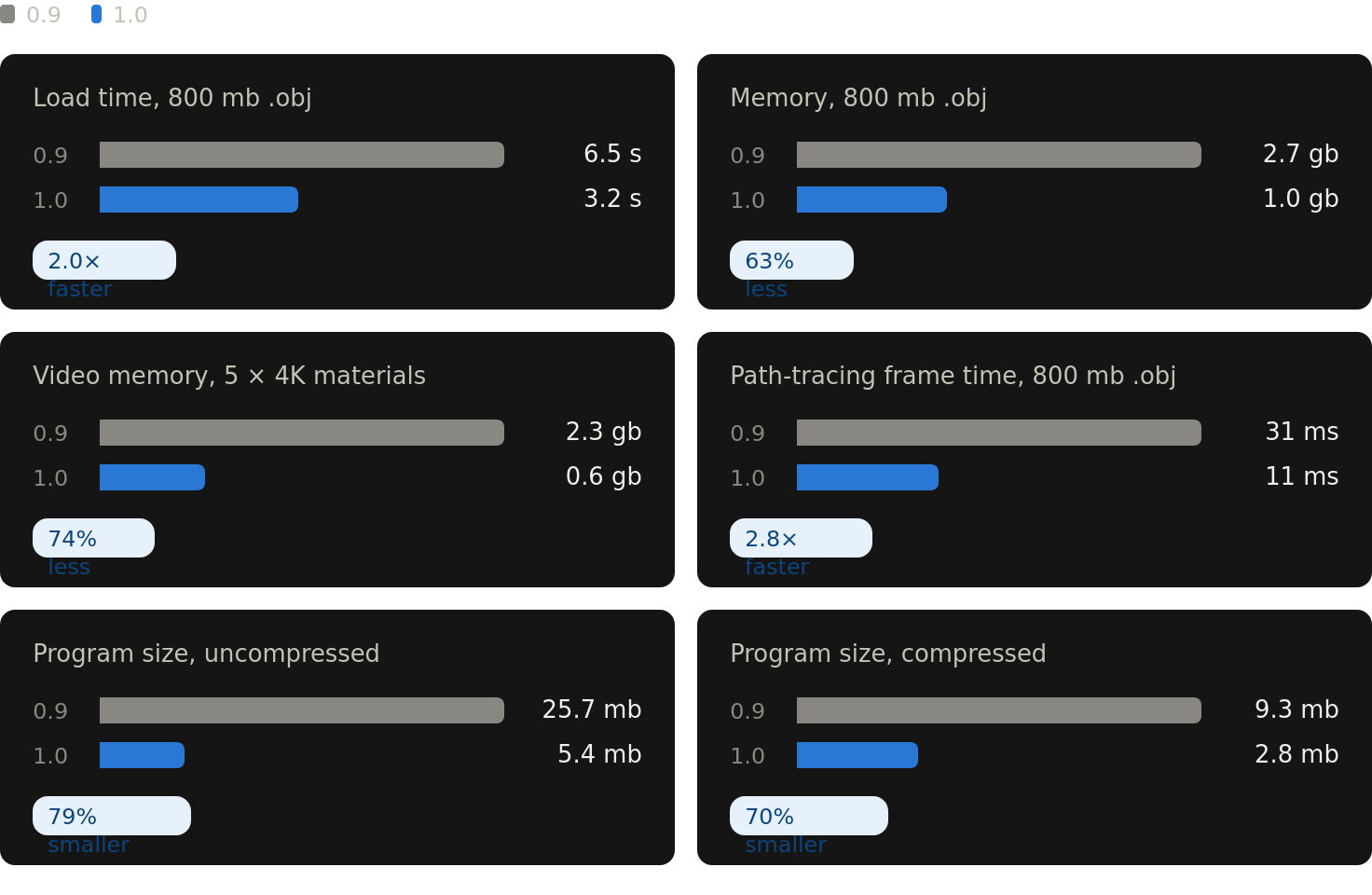1372x895 pixels.
Task: Select the 79% smaller badge
Action: point(112,816)
